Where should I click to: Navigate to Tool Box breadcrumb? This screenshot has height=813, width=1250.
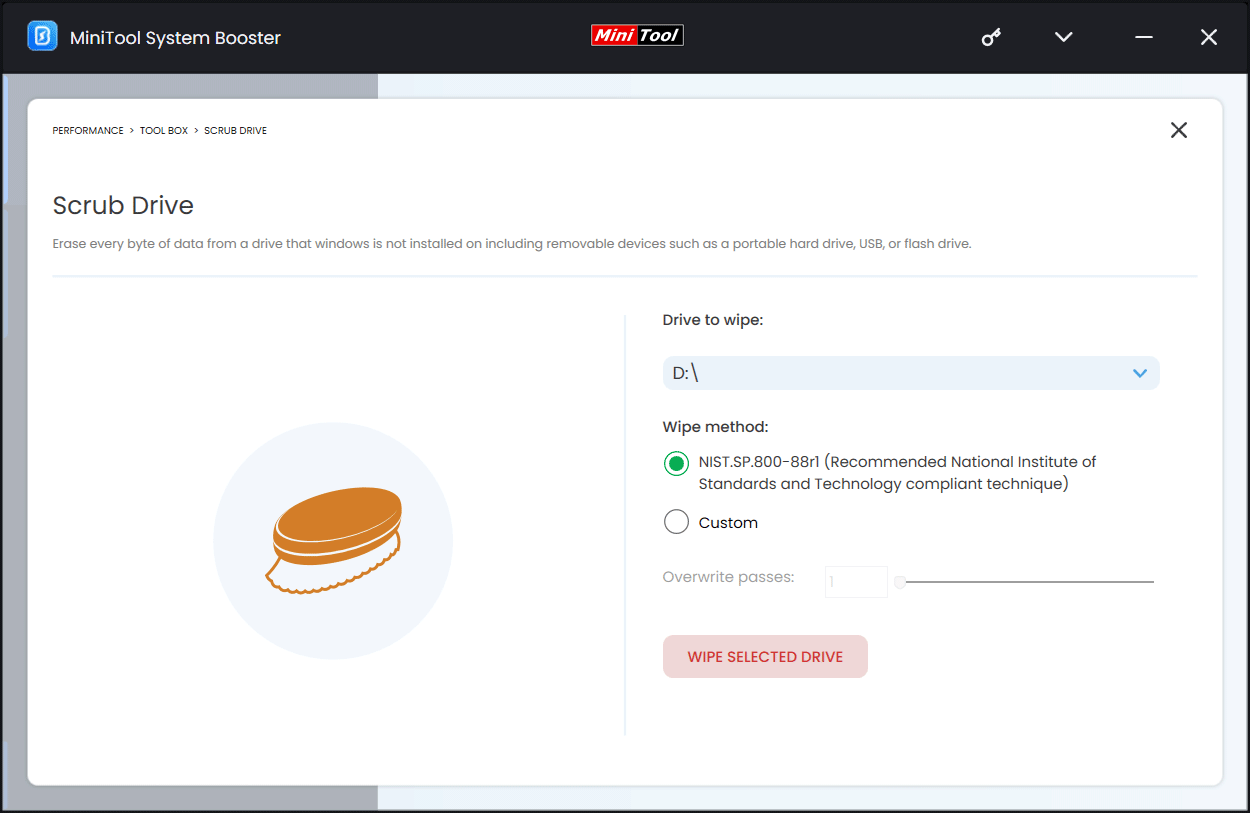click(x=164, y=131)
